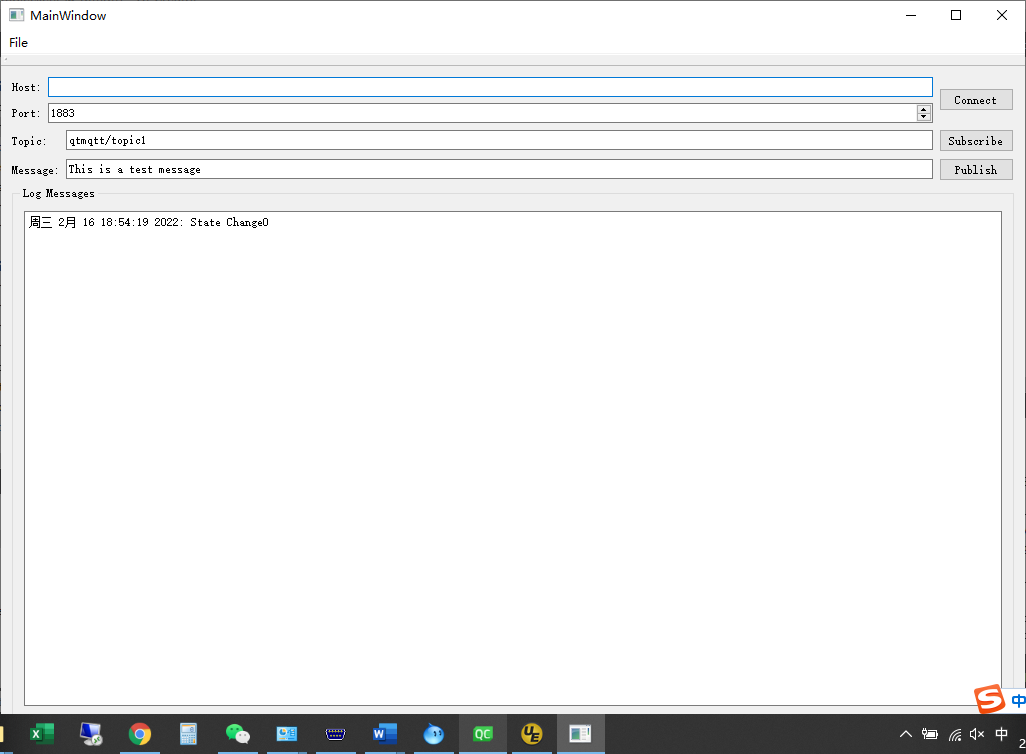This screenshot has width=1026, height=754.
Task: Open the green QC app from the taskbar
Action: pyautogui.click(x=482, y=733)
